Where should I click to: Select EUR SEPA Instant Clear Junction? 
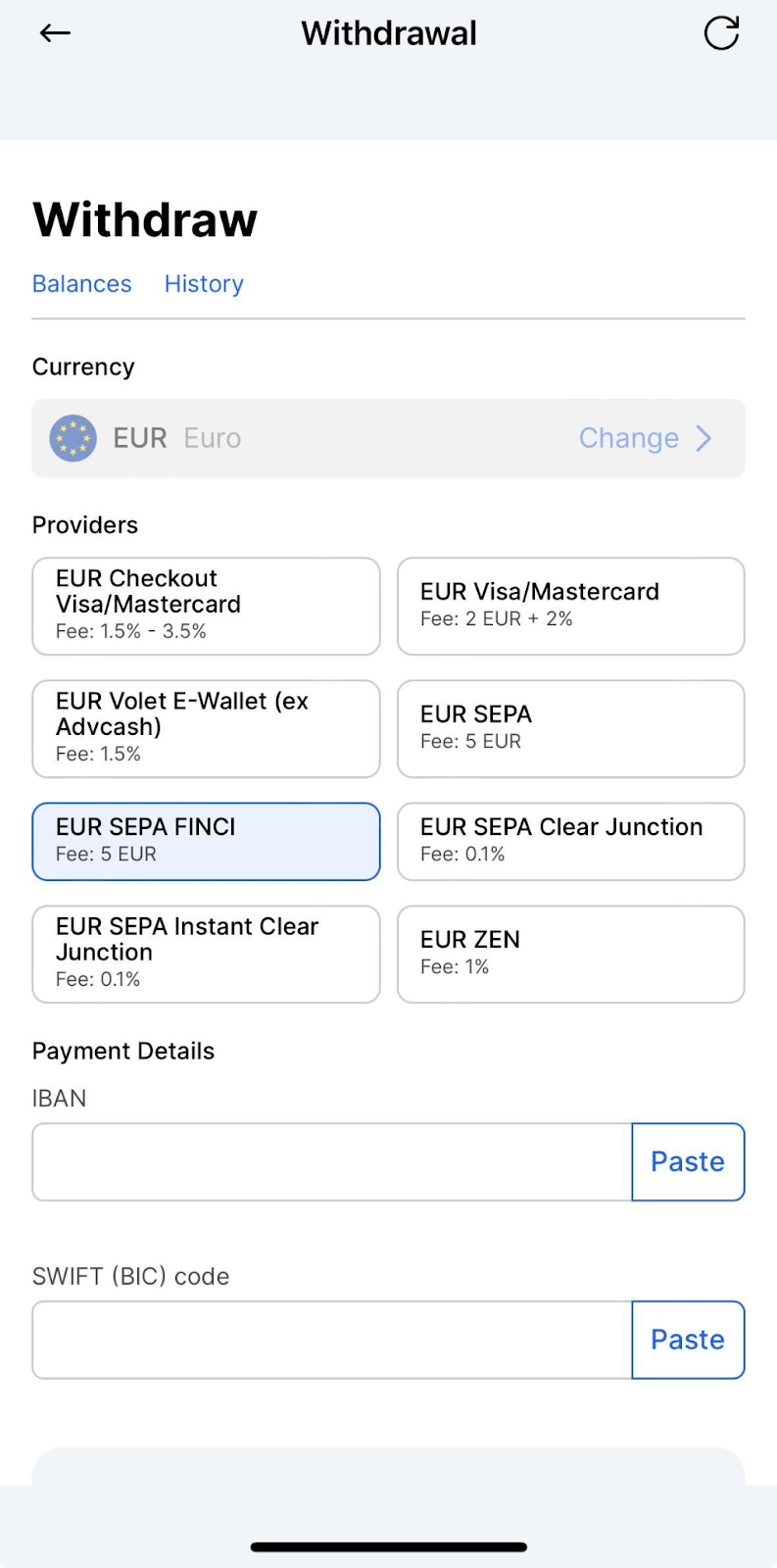(206, 954)
